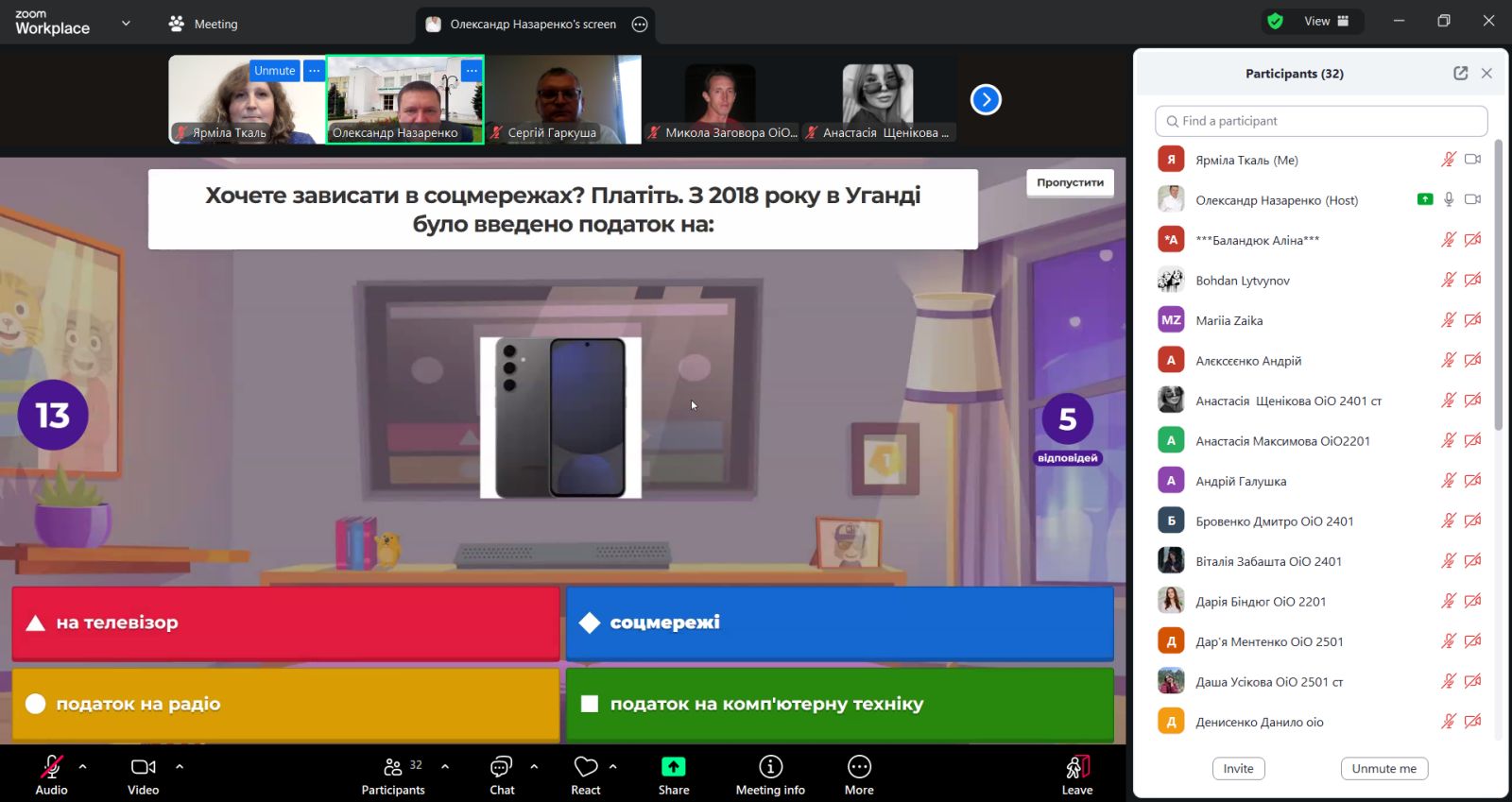This screenshot has height=802, width=1512.
Task: Click the Leave meeting icon
Action: (1077, 767)
